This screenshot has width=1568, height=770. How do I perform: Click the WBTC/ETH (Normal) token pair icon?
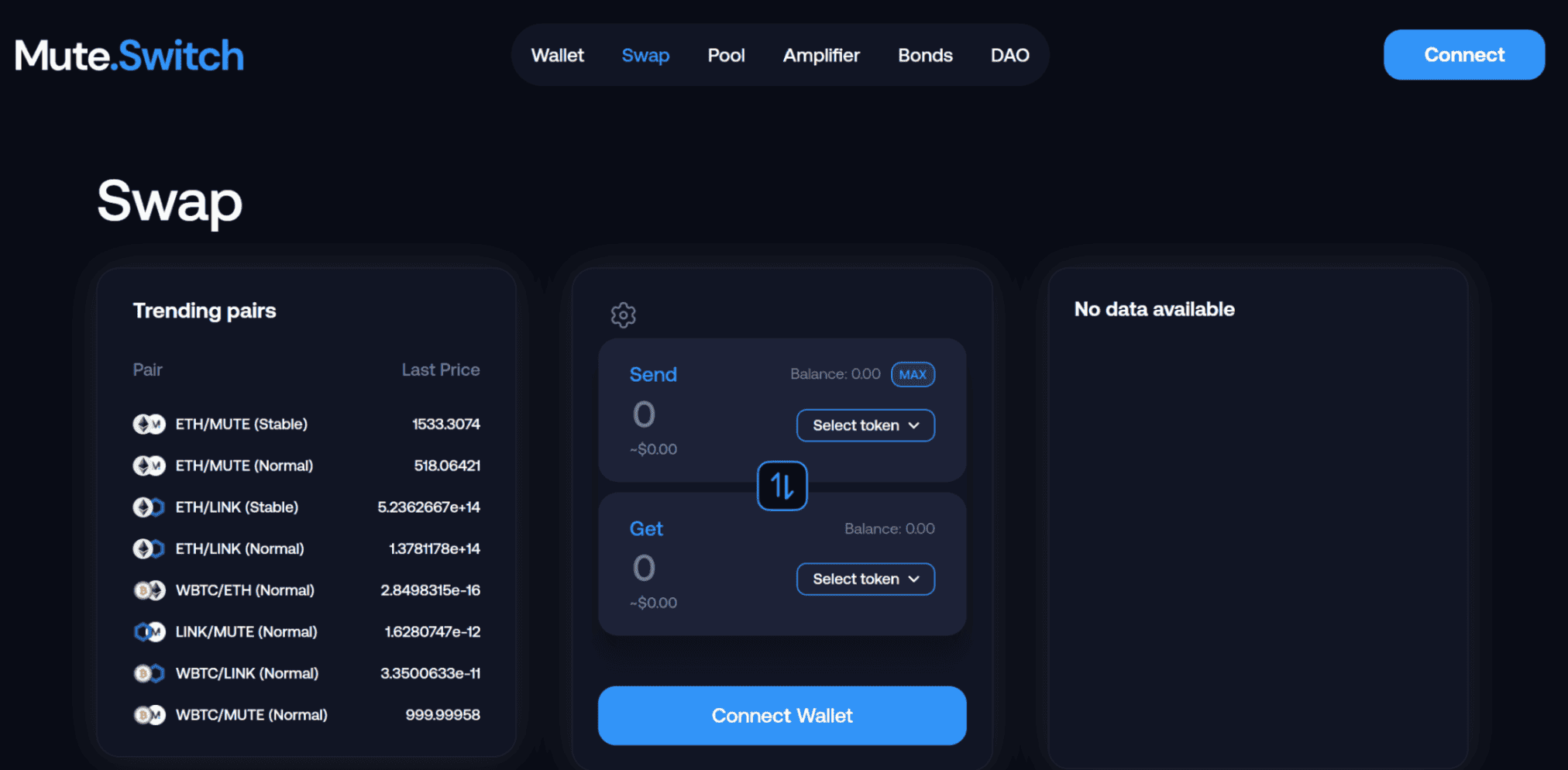point(149,590)
